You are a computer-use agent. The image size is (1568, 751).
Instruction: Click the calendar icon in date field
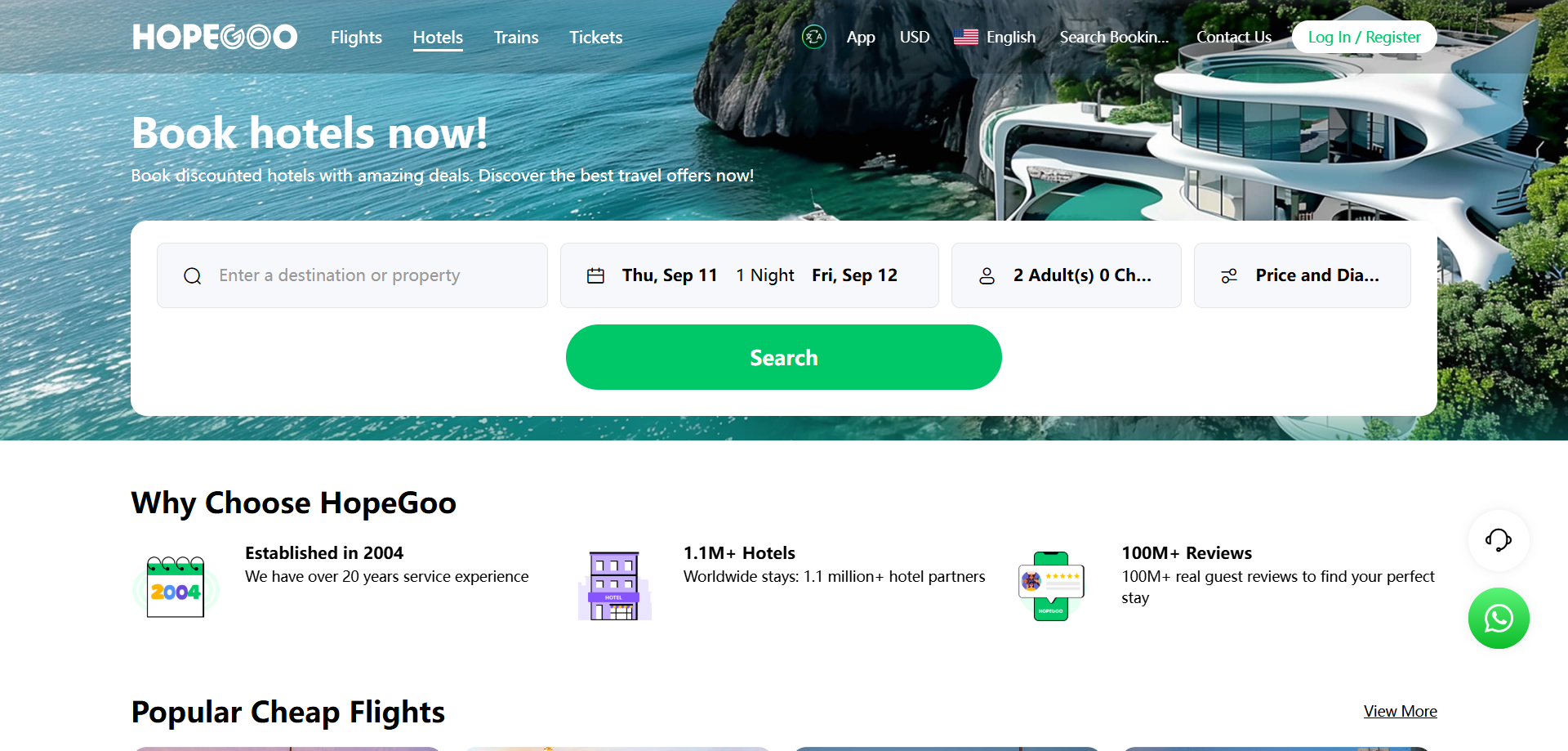pos(595,276)
